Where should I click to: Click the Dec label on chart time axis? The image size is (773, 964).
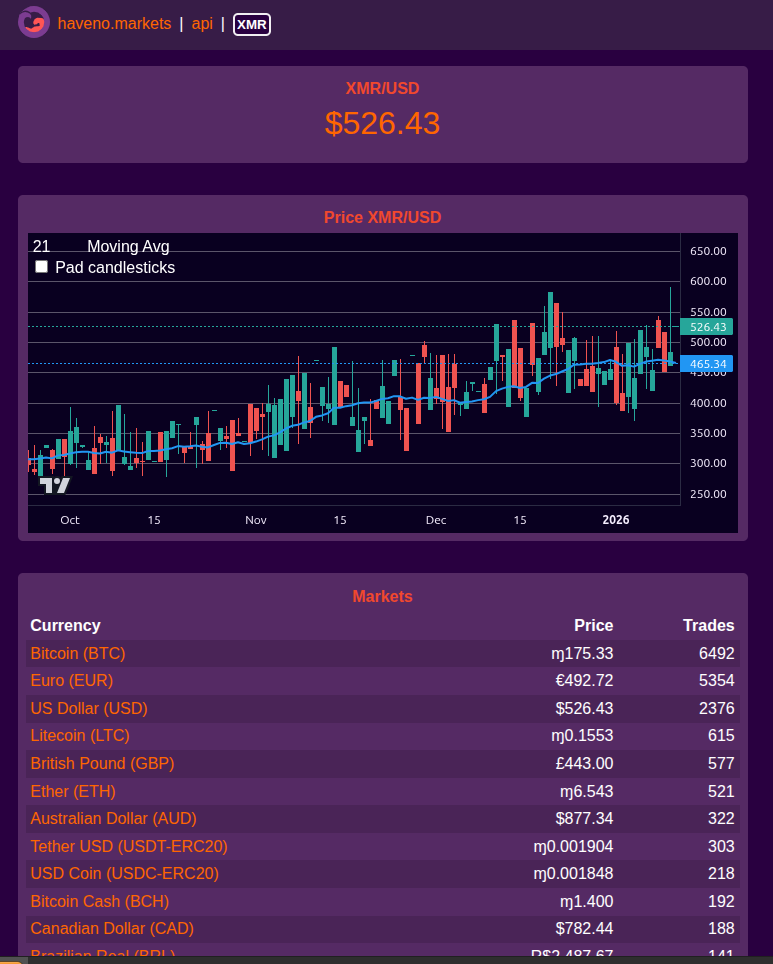pyautogui.click(x=436, y=520)
